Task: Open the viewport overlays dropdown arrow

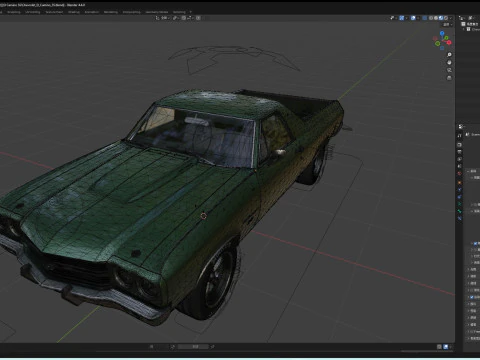Action: [418, 18]
